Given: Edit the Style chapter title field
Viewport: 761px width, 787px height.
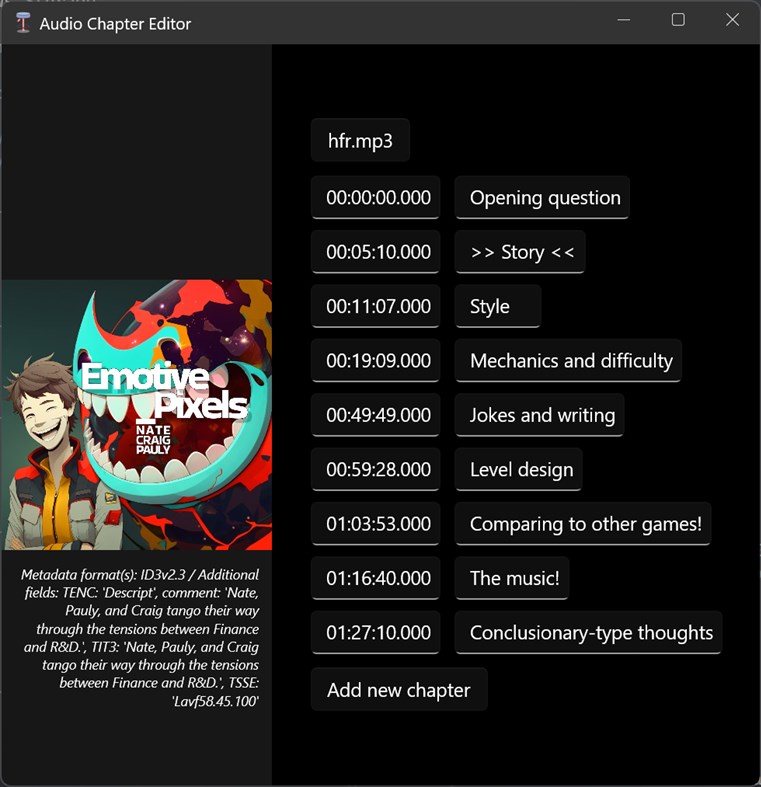Looking at the screenshot, I should 498,306.
